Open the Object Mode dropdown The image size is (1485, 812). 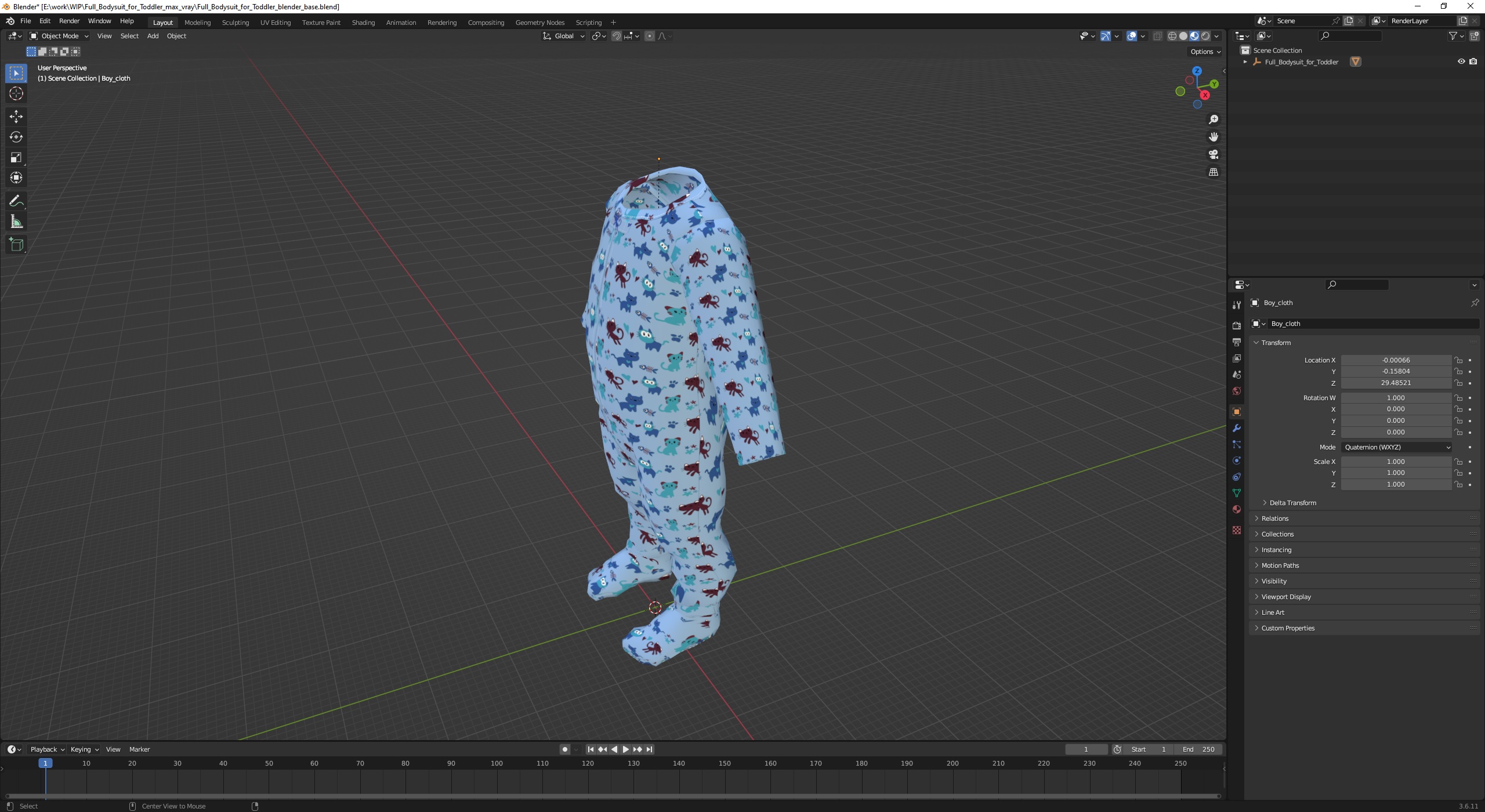pyautogui.click(x=59, y=36)
